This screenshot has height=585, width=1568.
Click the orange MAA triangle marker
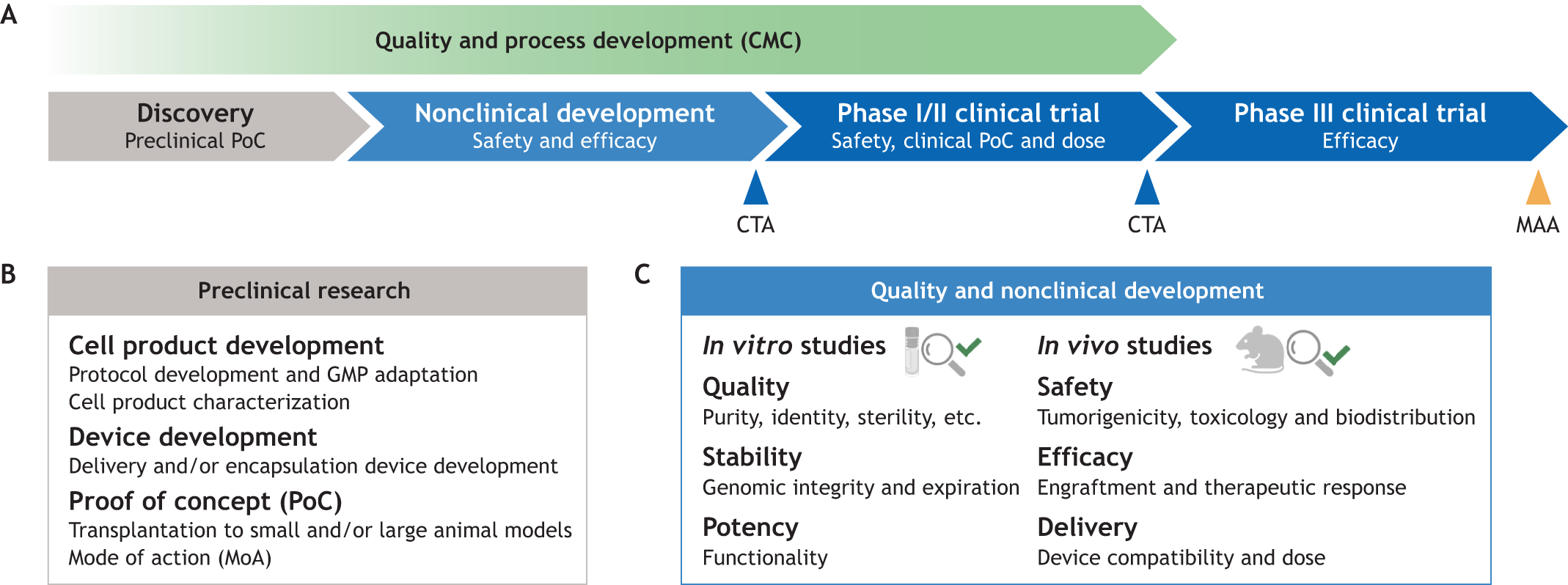point(1537,188)
